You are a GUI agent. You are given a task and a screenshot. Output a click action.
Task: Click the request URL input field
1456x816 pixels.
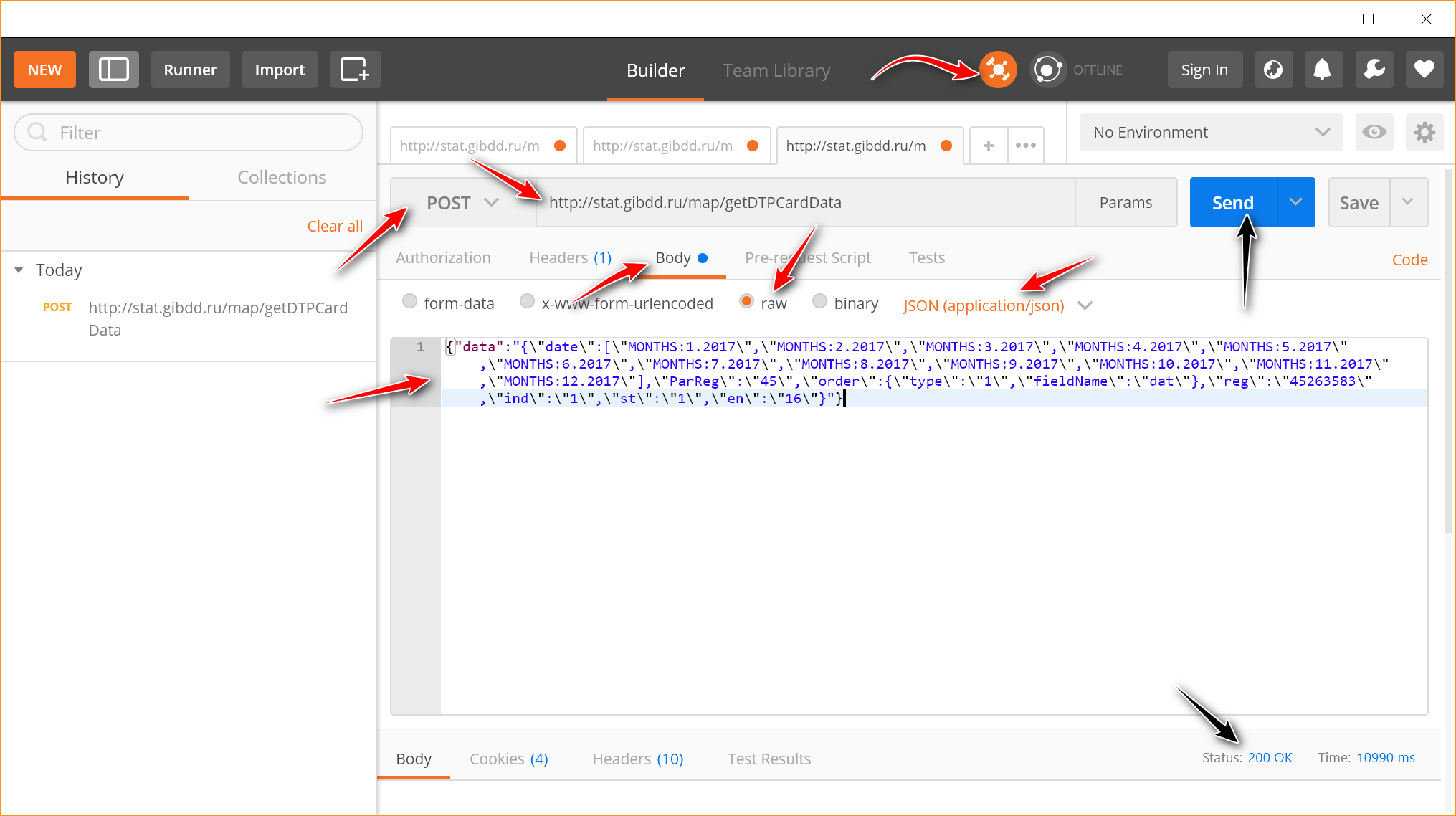(803, 203)
